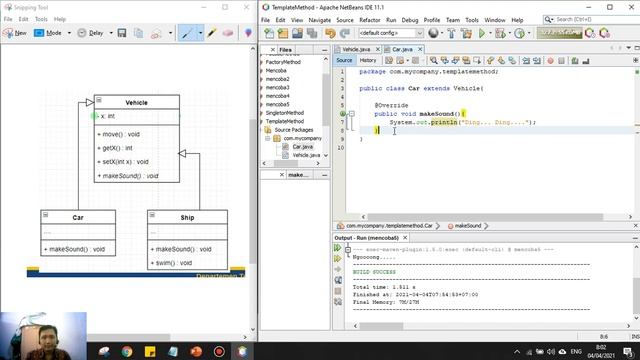
Task: Expand the FactoryMethod project node
Action: (262, 62)
